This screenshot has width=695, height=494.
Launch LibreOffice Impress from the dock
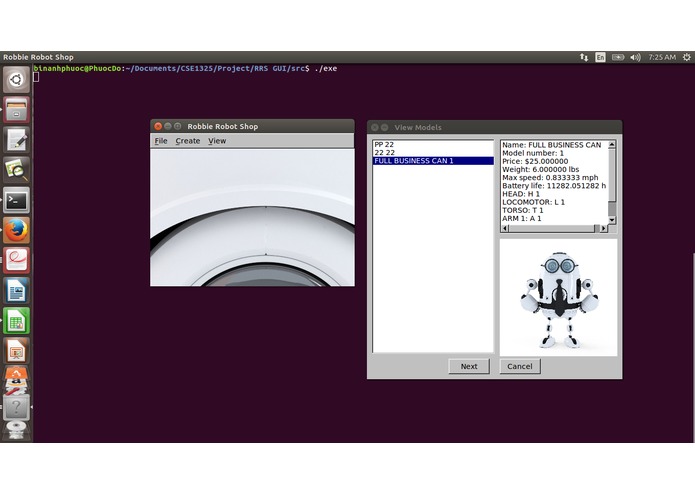pyautogui.click(x=16, y=351)
